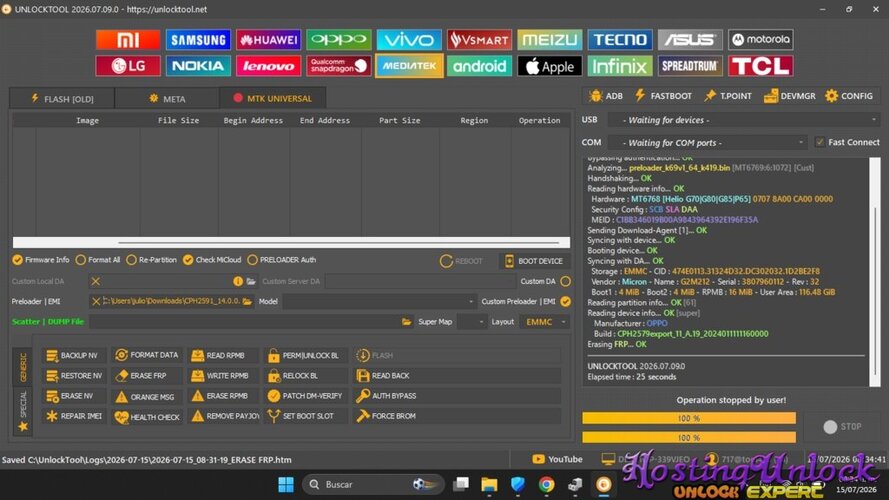The image size is (889, 500).
Task: Select the ASUS brand logo
Action: 690,40
